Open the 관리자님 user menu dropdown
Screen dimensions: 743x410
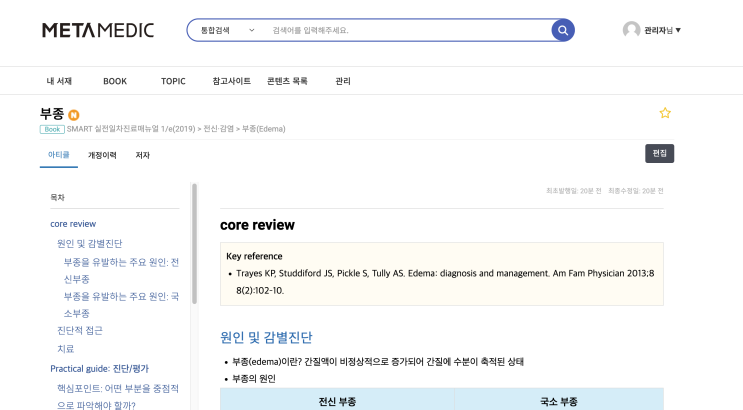(x=662, y=30)
